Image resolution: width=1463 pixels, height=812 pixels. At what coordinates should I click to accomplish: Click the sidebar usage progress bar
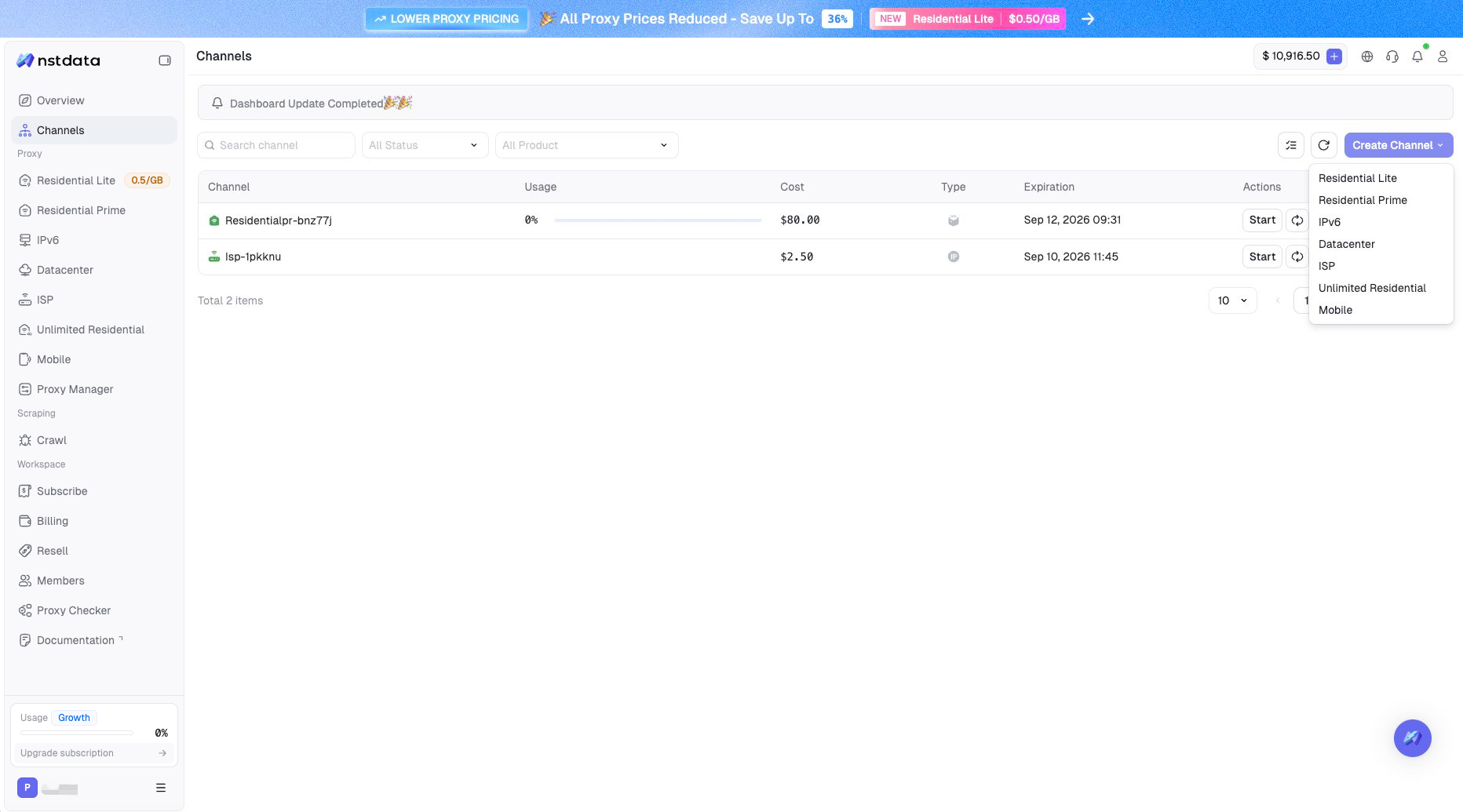[77, 733]
